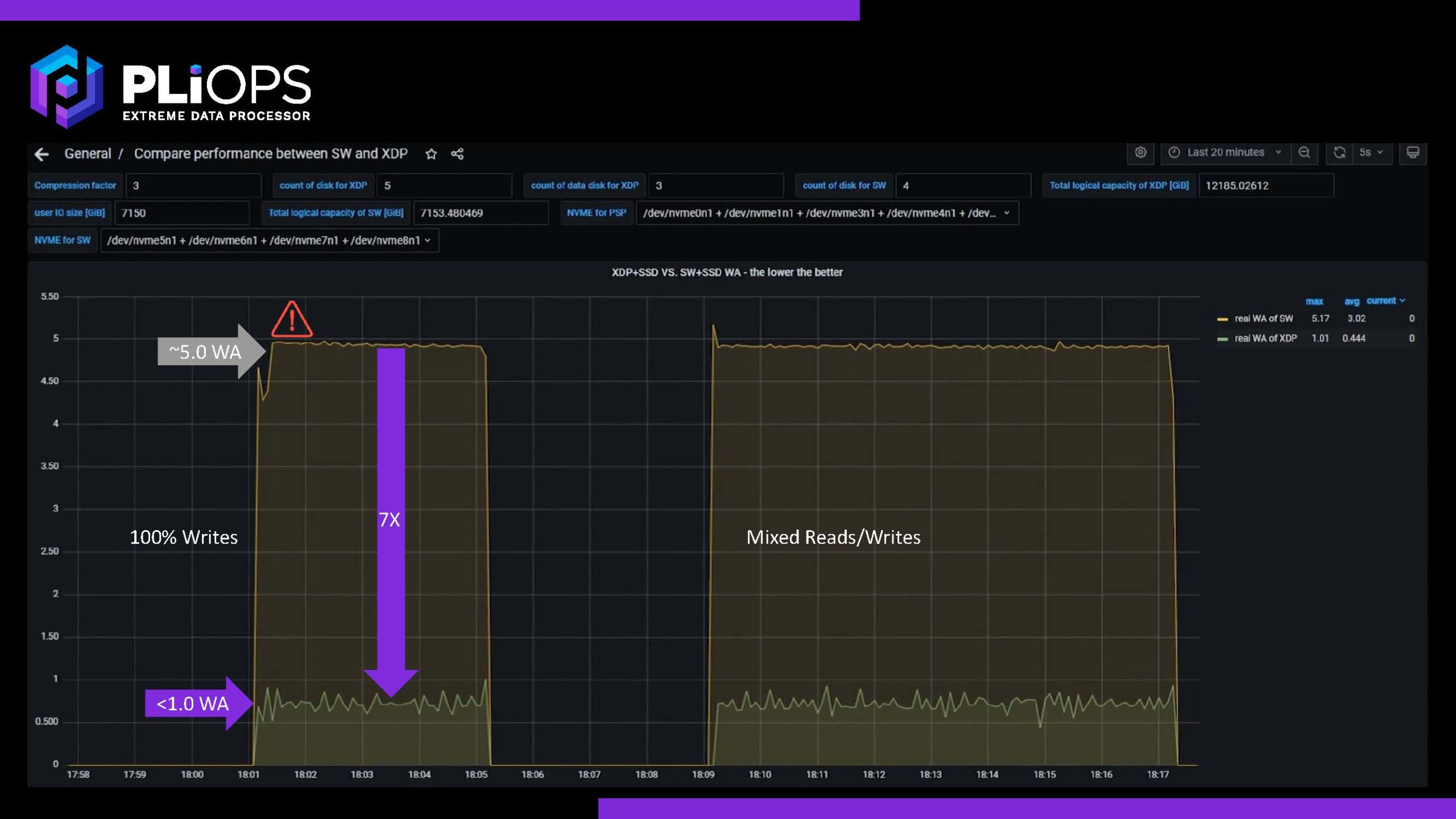Open the Last 20 minutes time picker

coord(1226,152)
